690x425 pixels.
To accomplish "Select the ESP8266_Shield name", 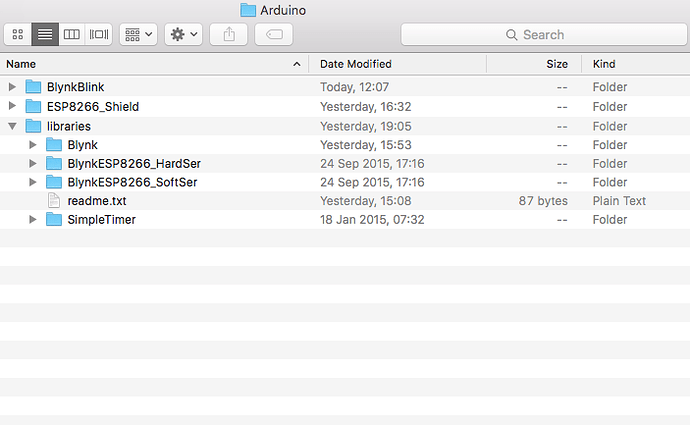I will pyautogui.click(x=93, y=107).
